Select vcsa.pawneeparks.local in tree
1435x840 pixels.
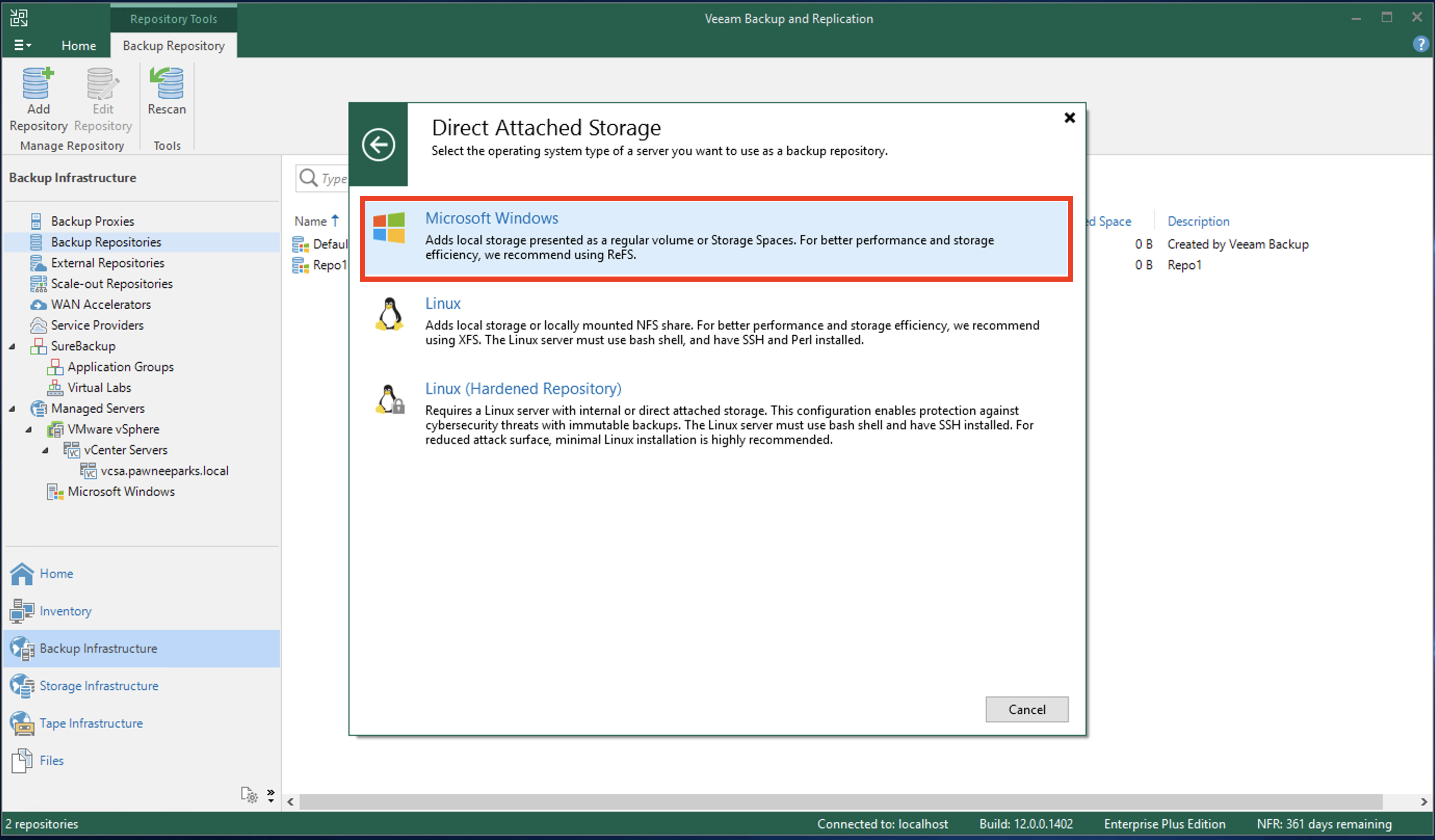click(165, 471)
